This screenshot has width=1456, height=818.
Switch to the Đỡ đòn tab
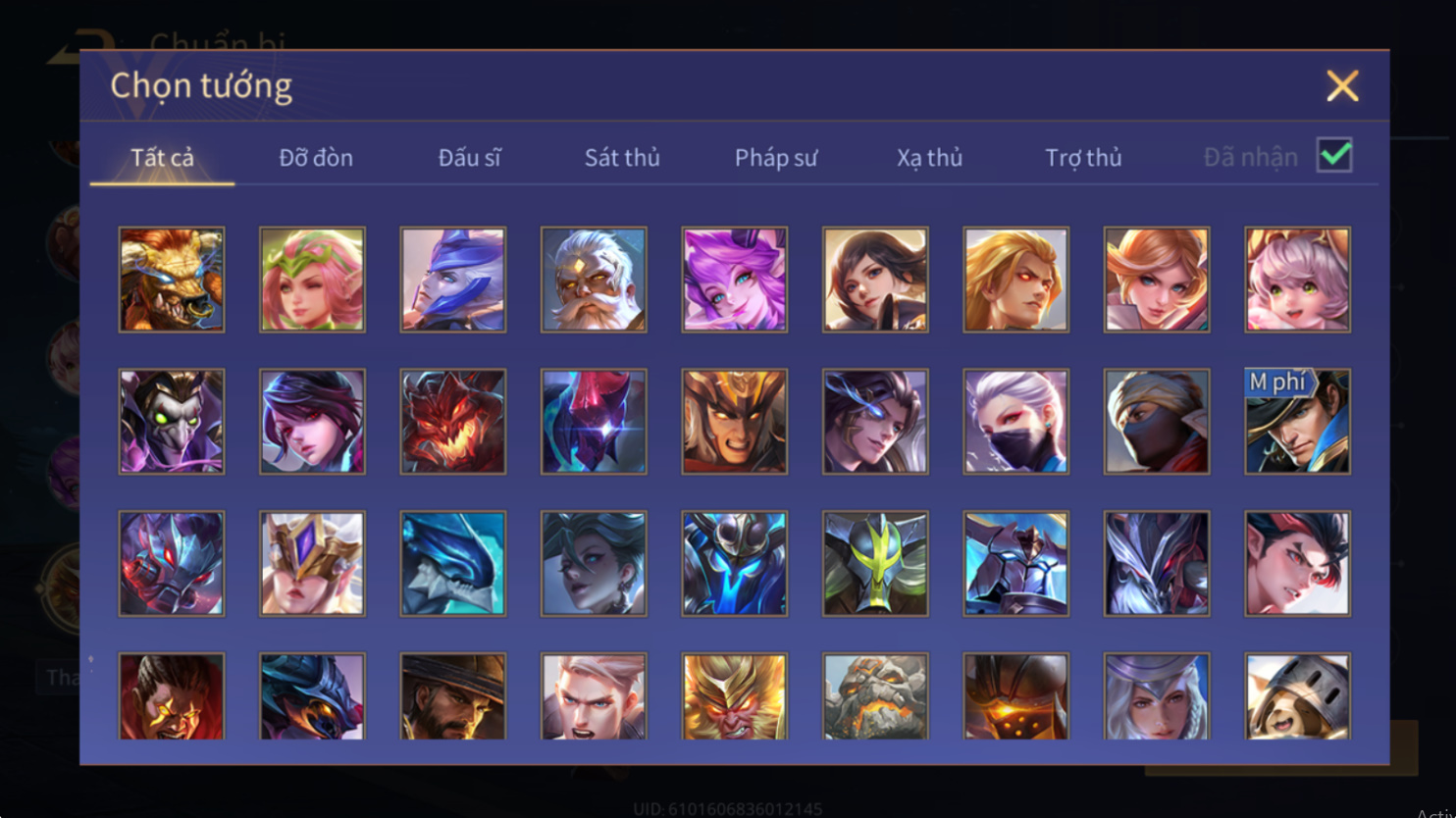316,157
